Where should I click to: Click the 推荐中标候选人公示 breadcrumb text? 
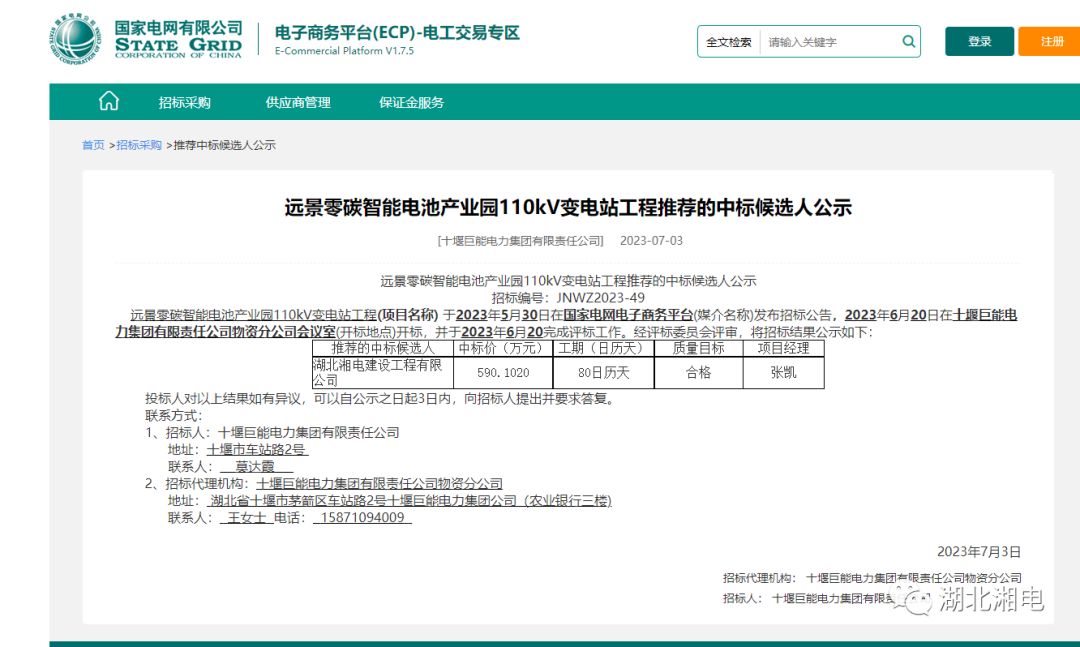[x=225, y=145]
